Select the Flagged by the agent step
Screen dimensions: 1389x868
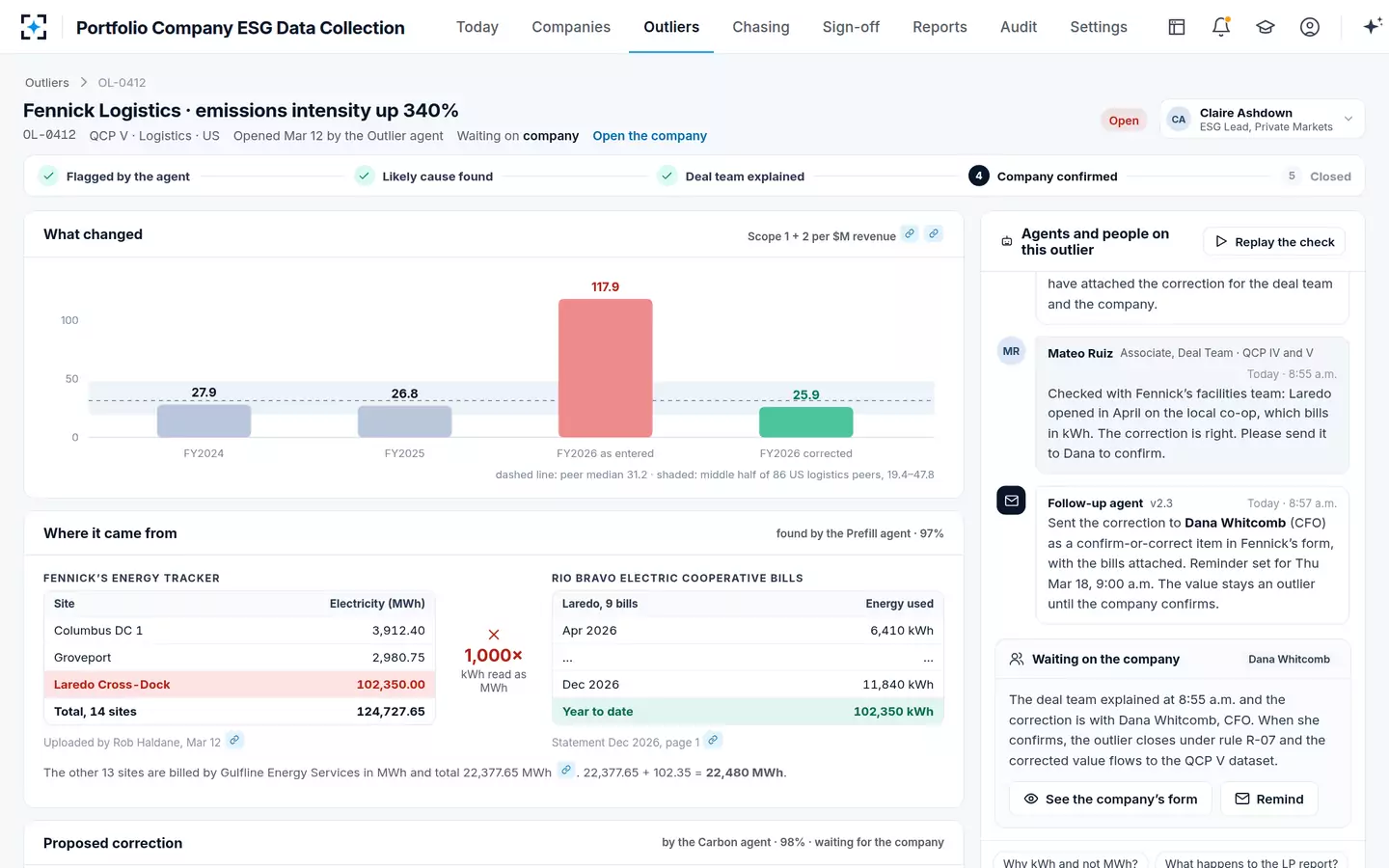115,176
